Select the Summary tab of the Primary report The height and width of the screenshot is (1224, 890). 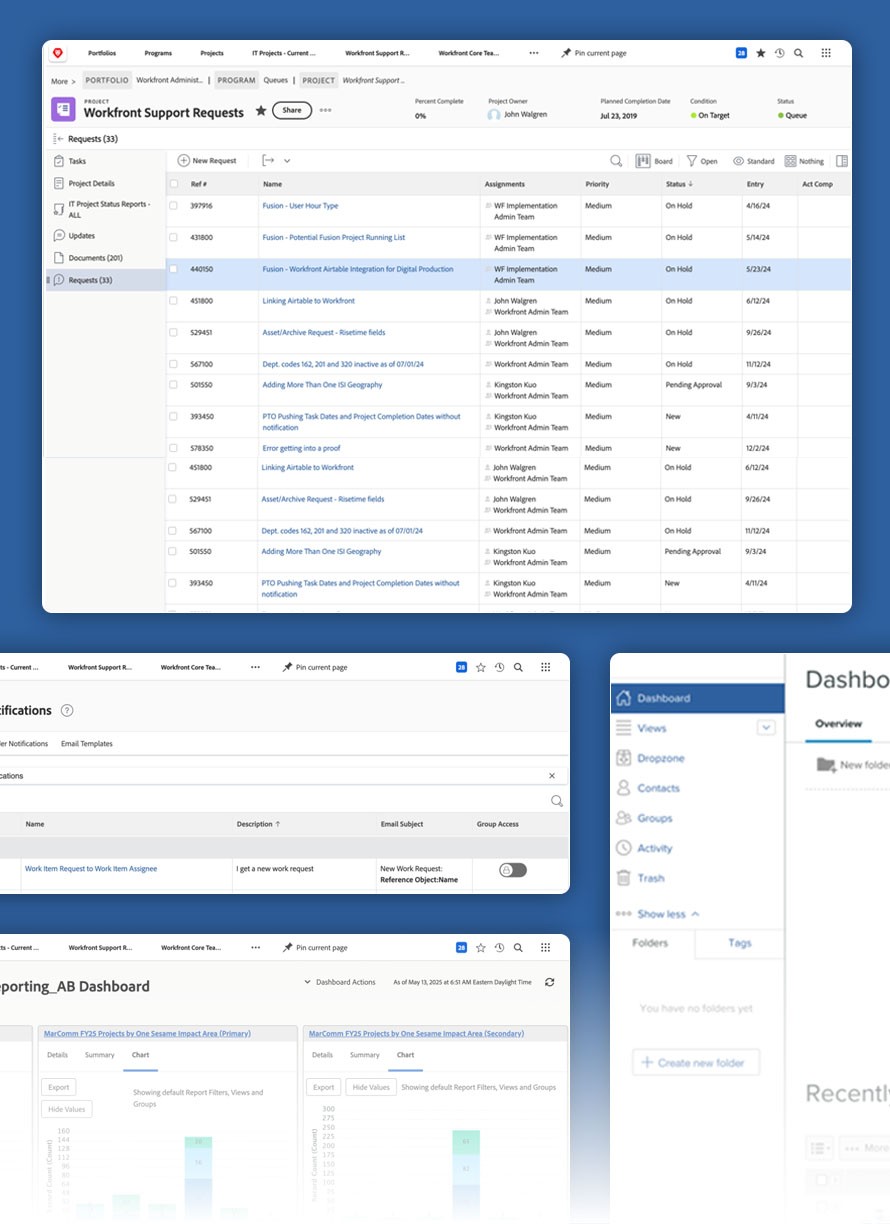click(100, 1055)
